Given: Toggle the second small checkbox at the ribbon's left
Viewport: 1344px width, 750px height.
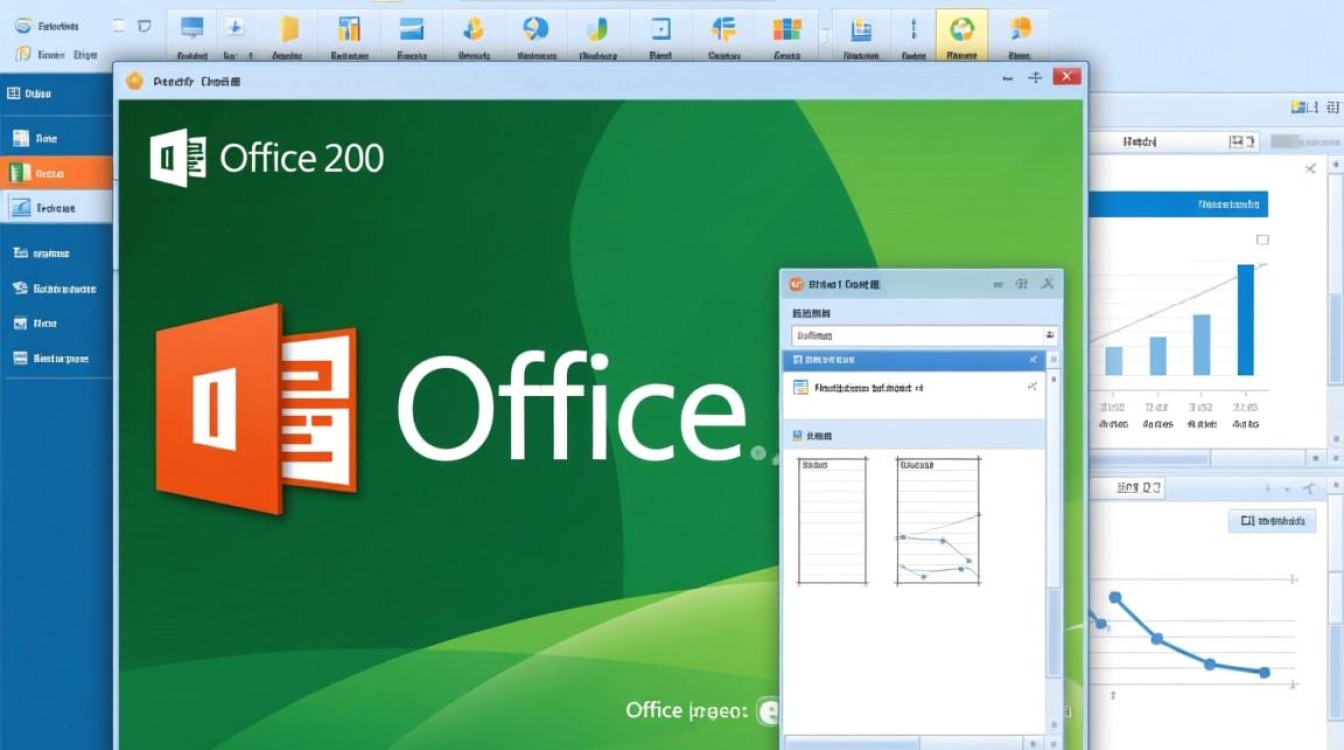Looking at the screenshot, I should click(145, 26).
